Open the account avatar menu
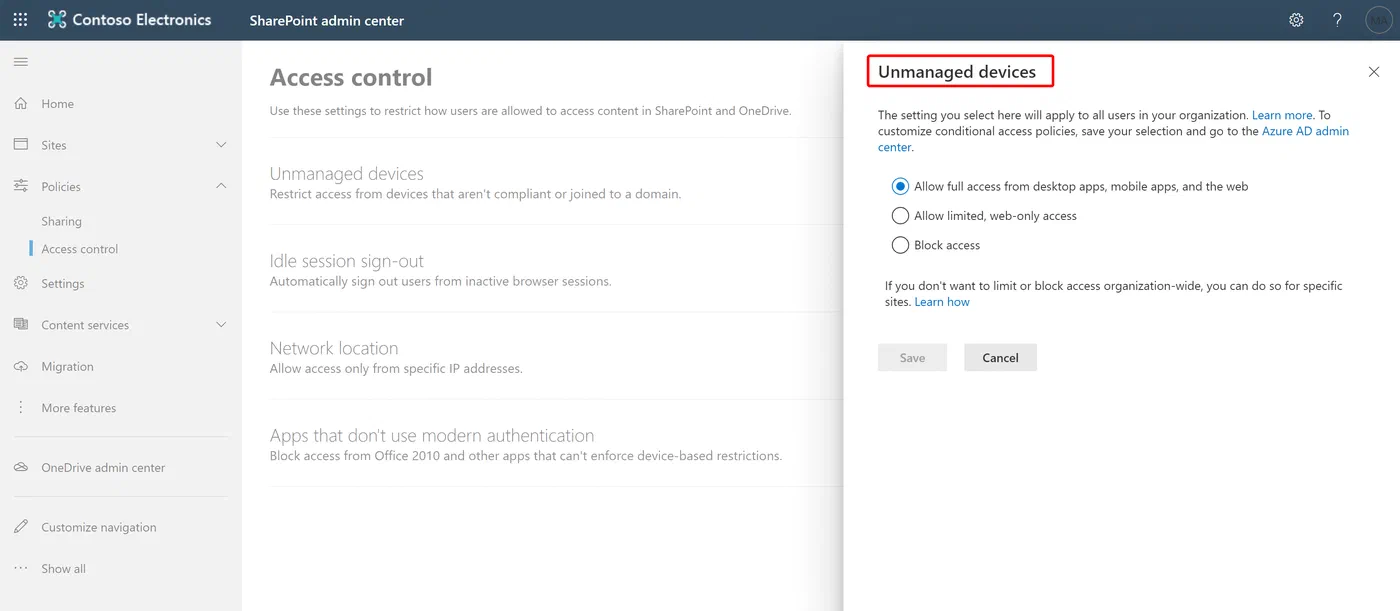Image resolution: width=1400 pixels, height=611 pixels. [x=1379, y=20]
